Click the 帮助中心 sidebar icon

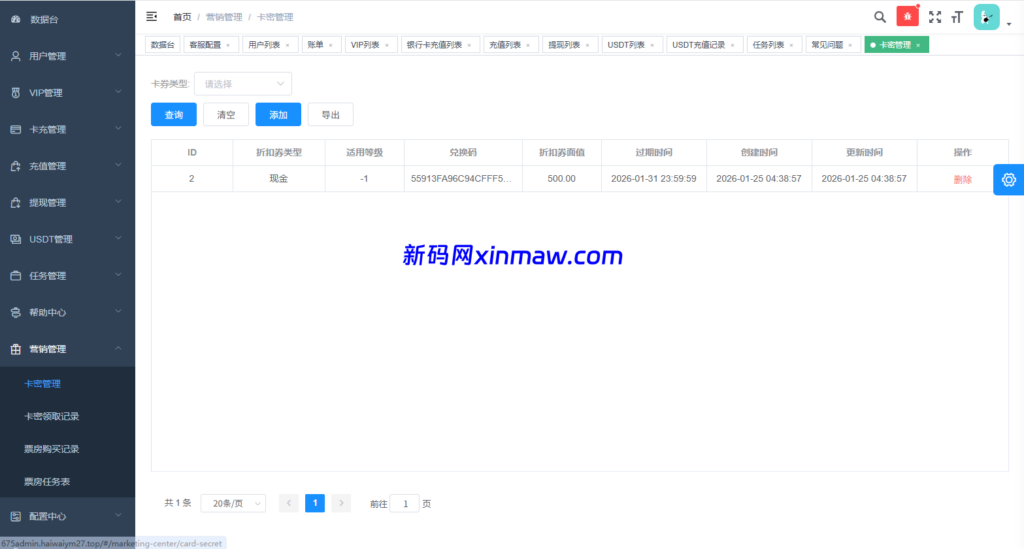point(16,312)
